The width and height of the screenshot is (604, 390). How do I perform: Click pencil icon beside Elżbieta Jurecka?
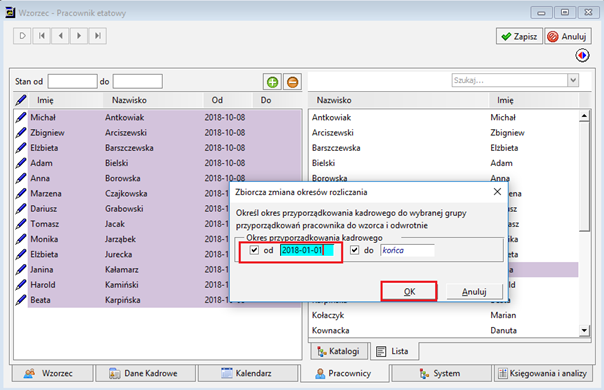(21, 254)
